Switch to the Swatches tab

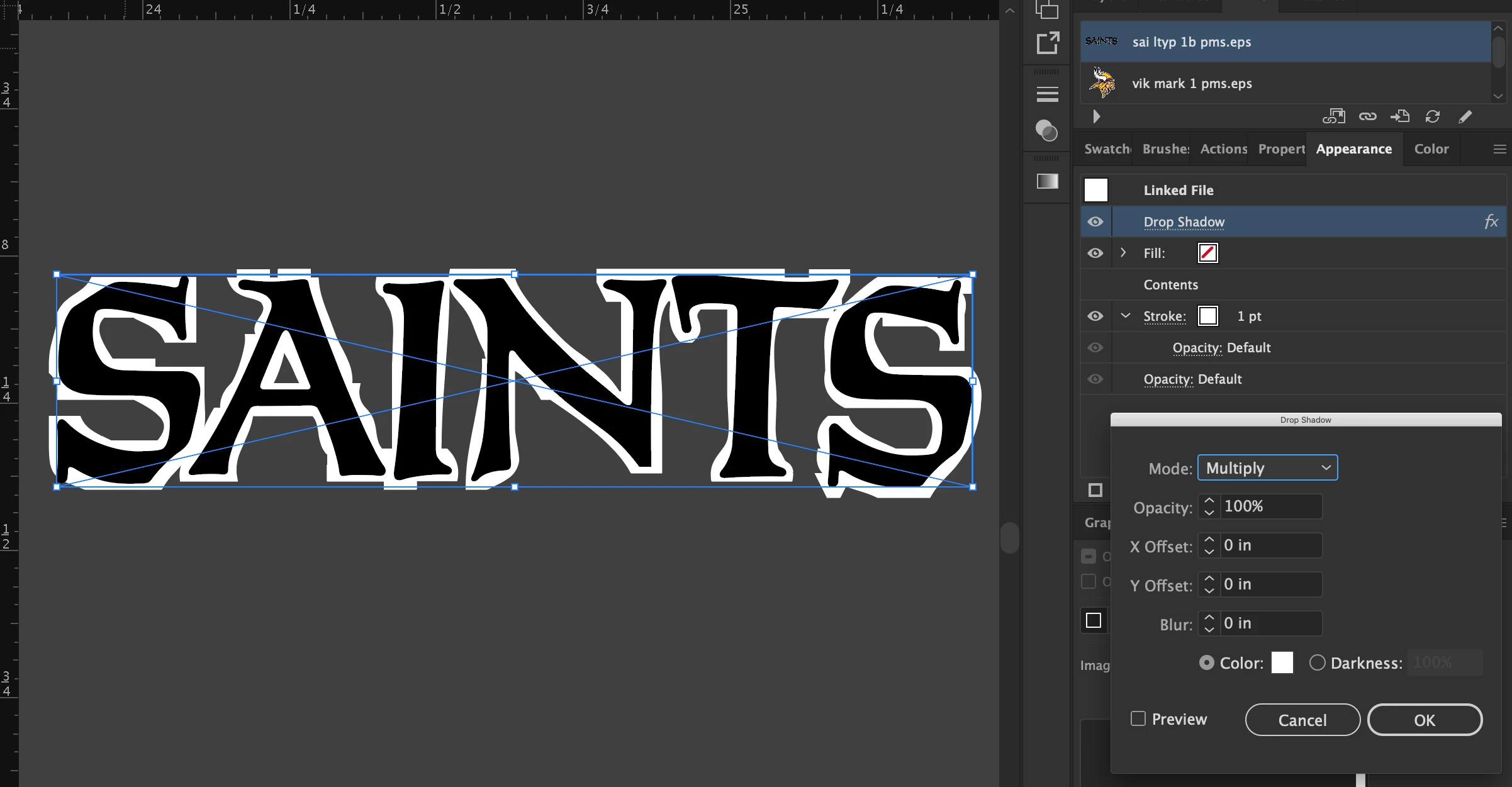pos(1107,149)
